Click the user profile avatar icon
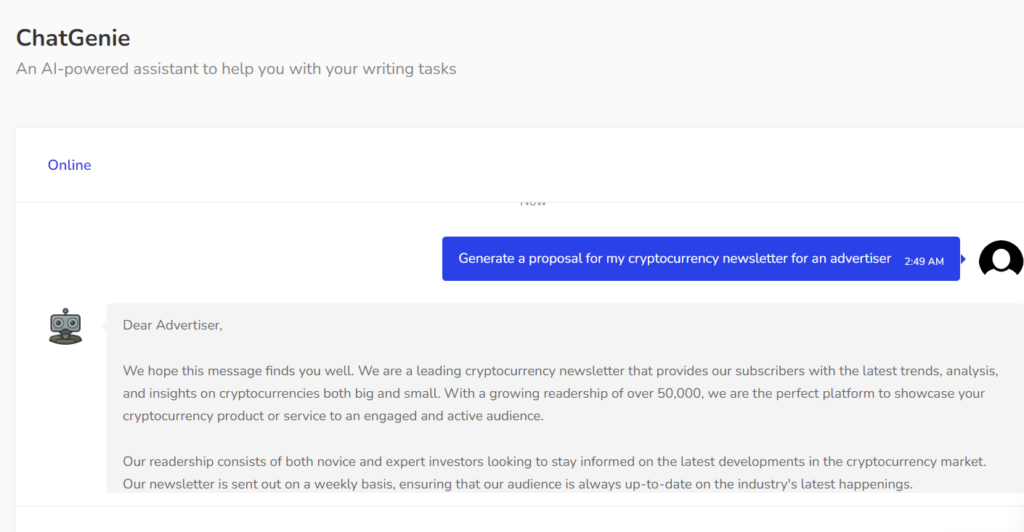 (x=1000, y=259)
